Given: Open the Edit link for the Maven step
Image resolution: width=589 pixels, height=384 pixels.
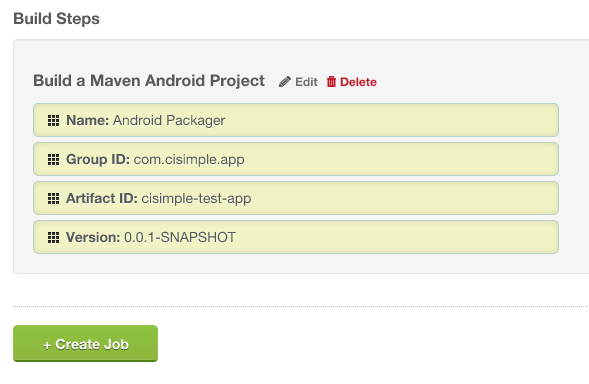Looking at the screenshot, I should [x=298, y=82].
